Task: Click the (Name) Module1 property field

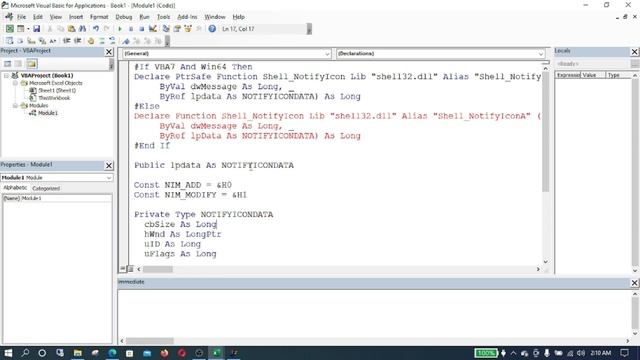Action: tap(57, 198)
